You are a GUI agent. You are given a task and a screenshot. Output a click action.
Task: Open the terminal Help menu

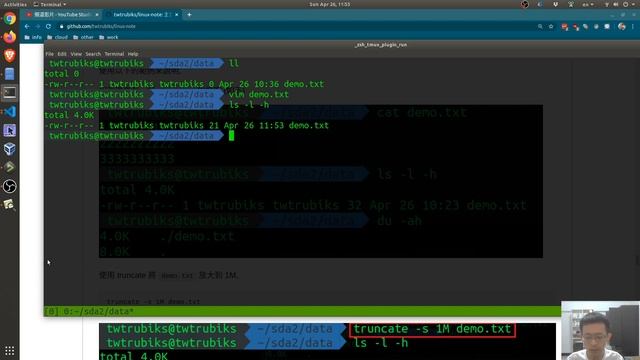[133, 54]
